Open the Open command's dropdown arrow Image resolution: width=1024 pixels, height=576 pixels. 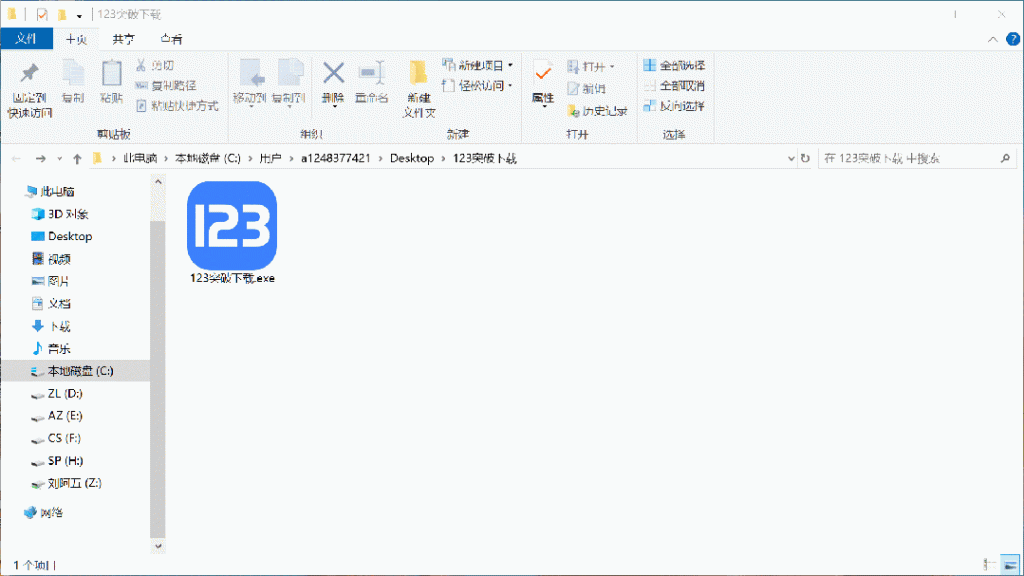[x=612, y=67]
